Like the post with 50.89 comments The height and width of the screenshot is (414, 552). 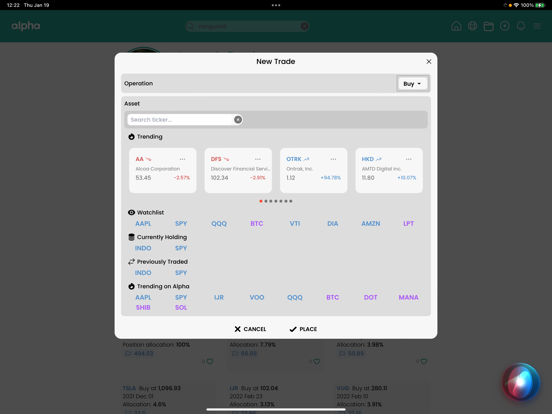coord(424,362)
